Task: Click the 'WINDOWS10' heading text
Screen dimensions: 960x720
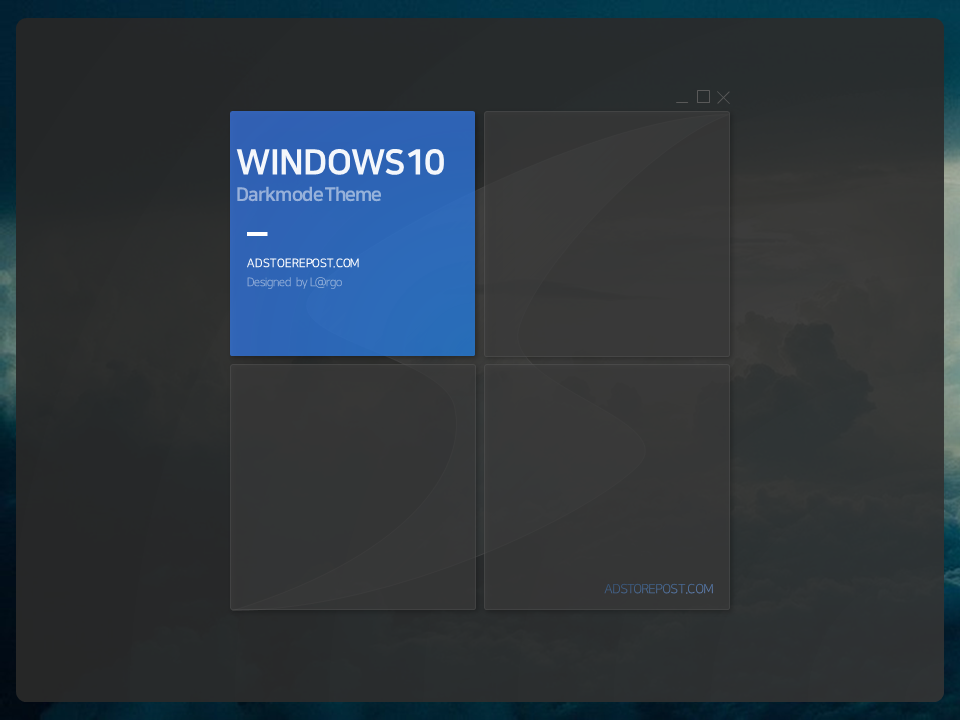Action: (340, 162)
